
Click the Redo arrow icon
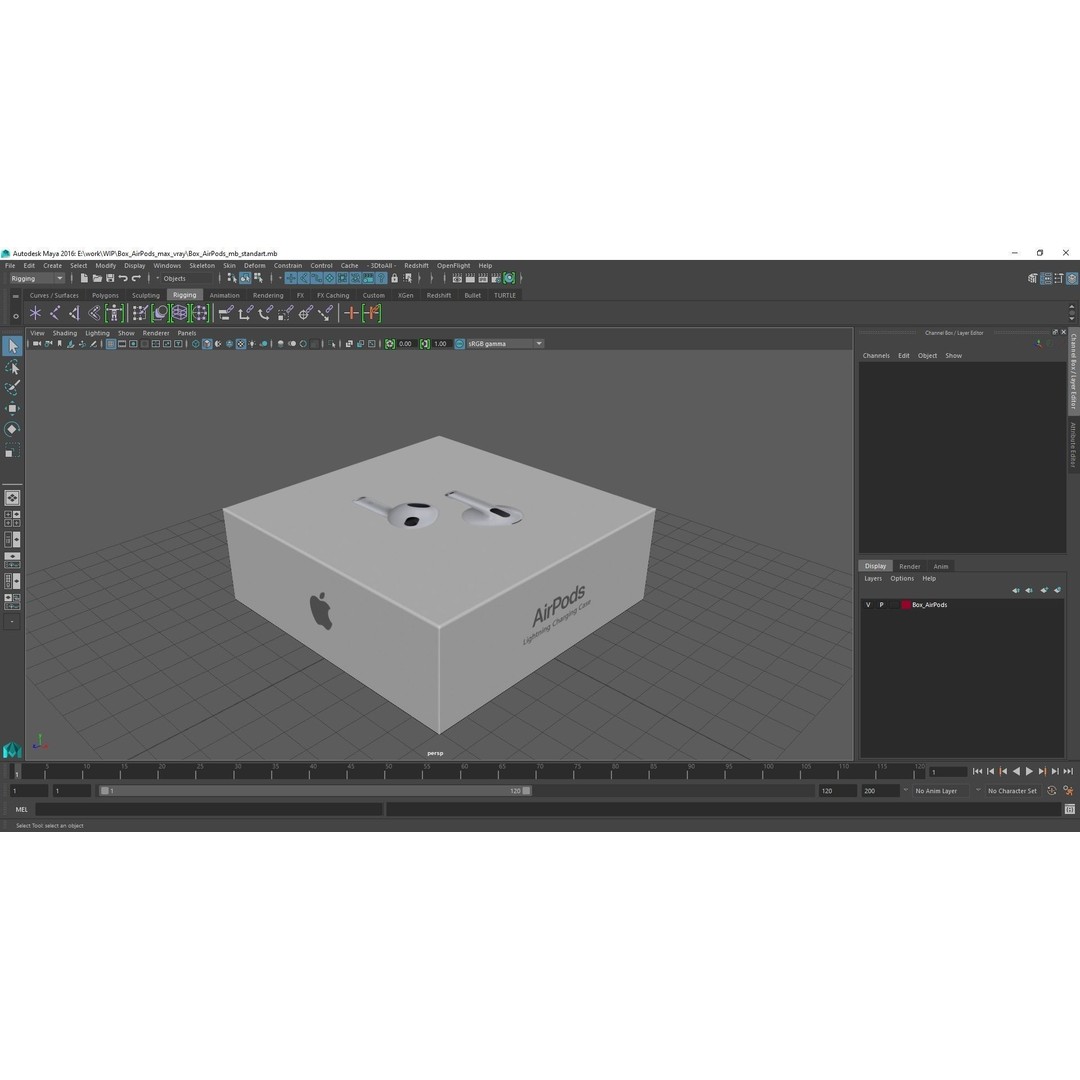click(136, 278)
